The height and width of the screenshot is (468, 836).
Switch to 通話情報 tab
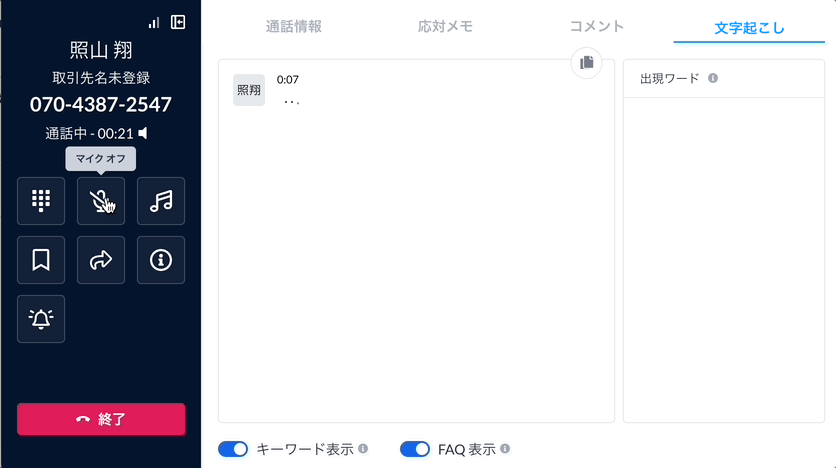tap(294, 27)
